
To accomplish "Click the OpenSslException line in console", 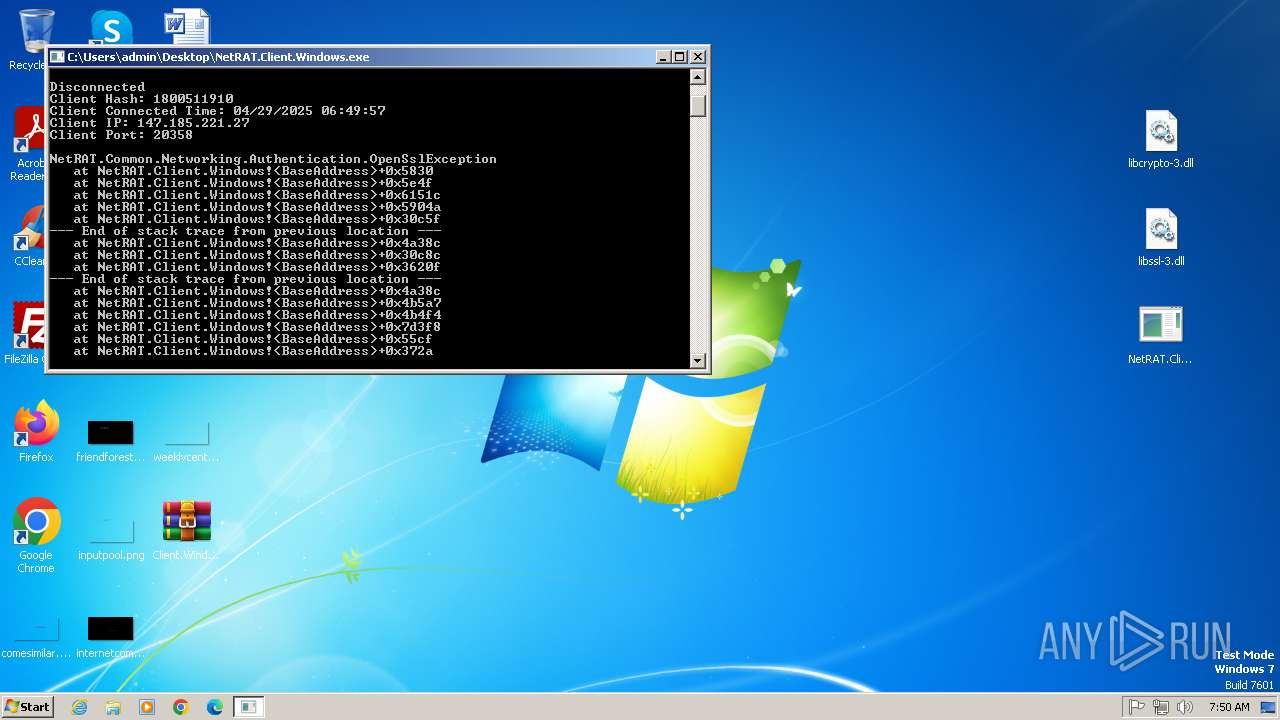I will tap(273, 159).
